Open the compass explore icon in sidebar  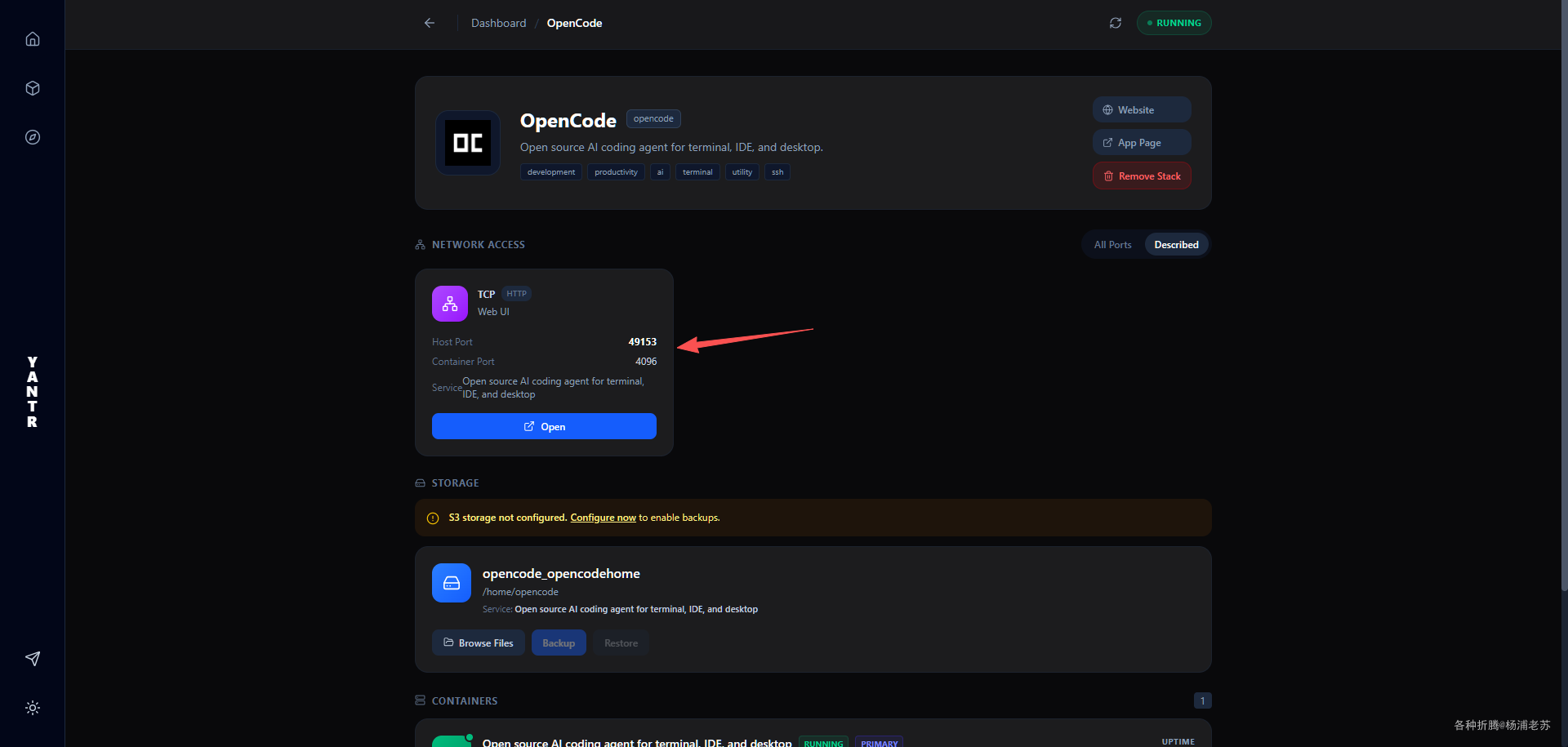[x=33, y=137]
